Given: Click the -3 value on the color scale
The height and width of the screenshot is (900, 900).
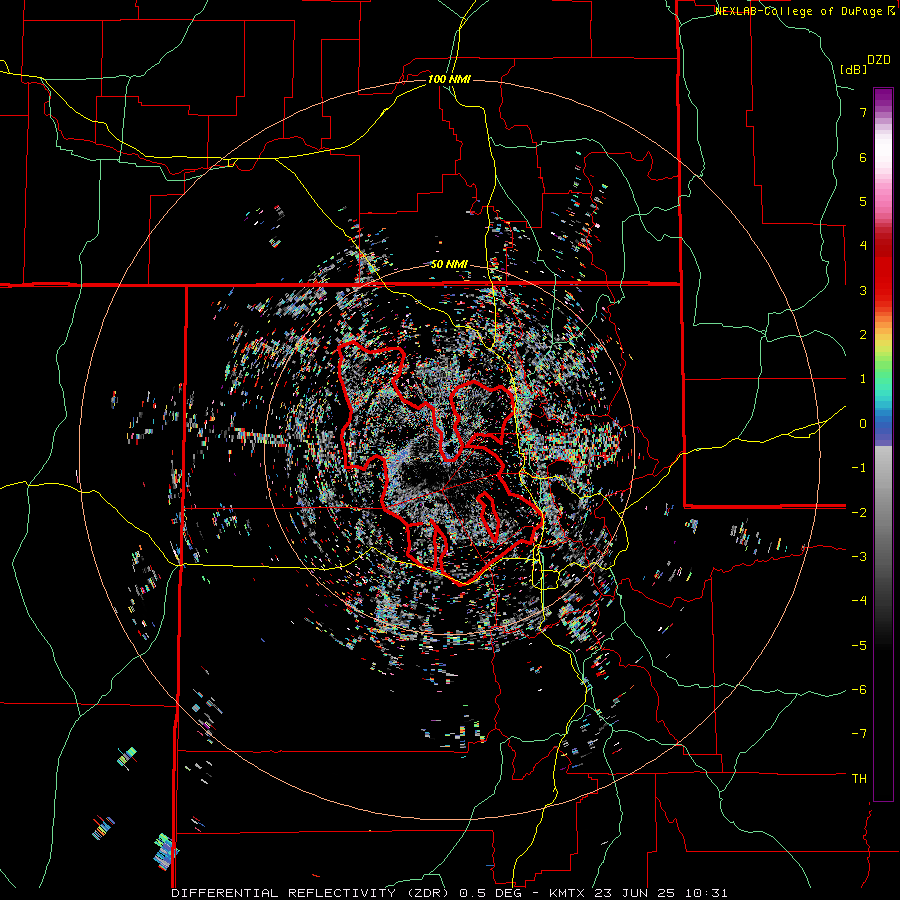Looking at the screenshot, I should [x=859, y=557].
